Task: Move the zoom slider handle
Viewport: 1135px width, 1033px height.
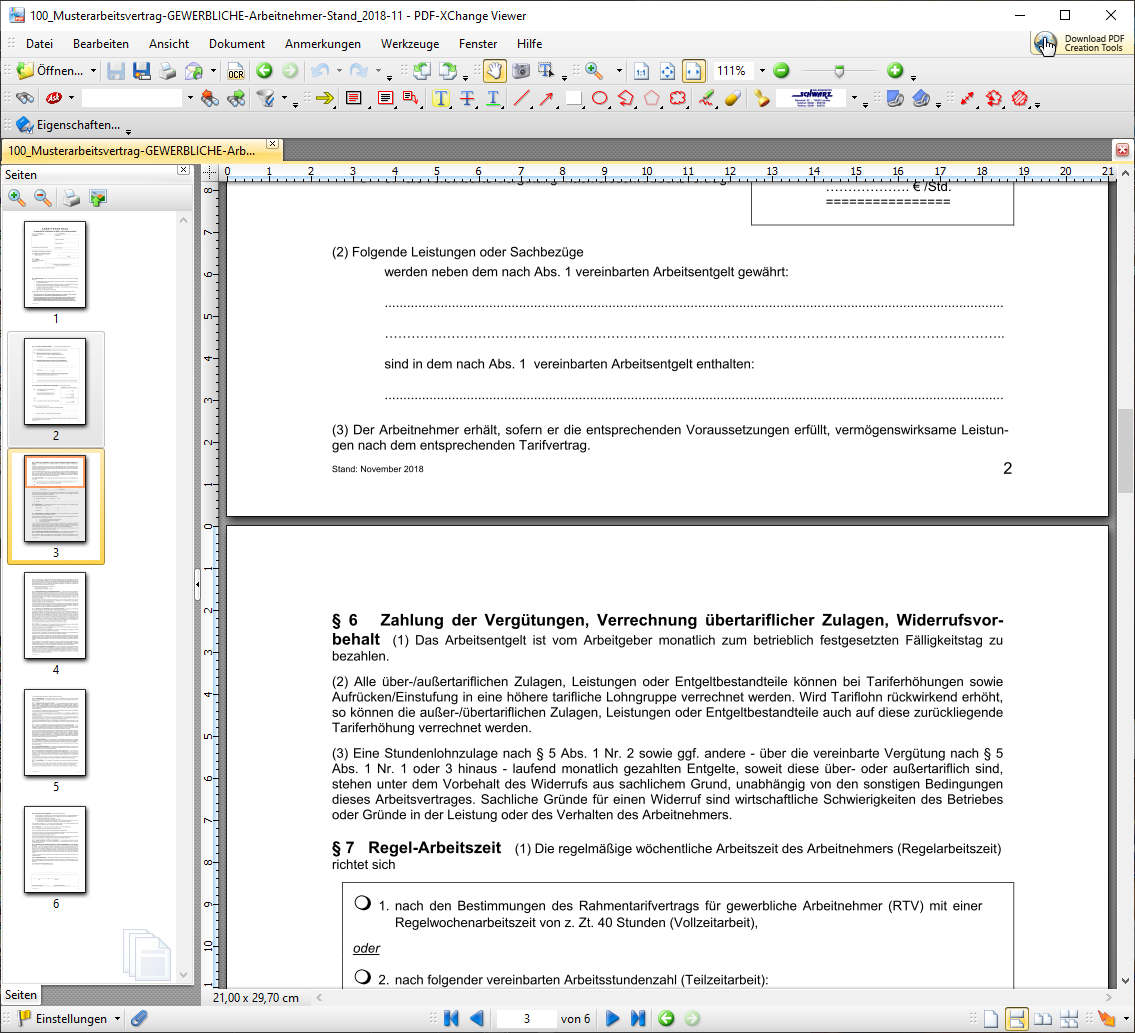Action: click(x=839, y=71)
